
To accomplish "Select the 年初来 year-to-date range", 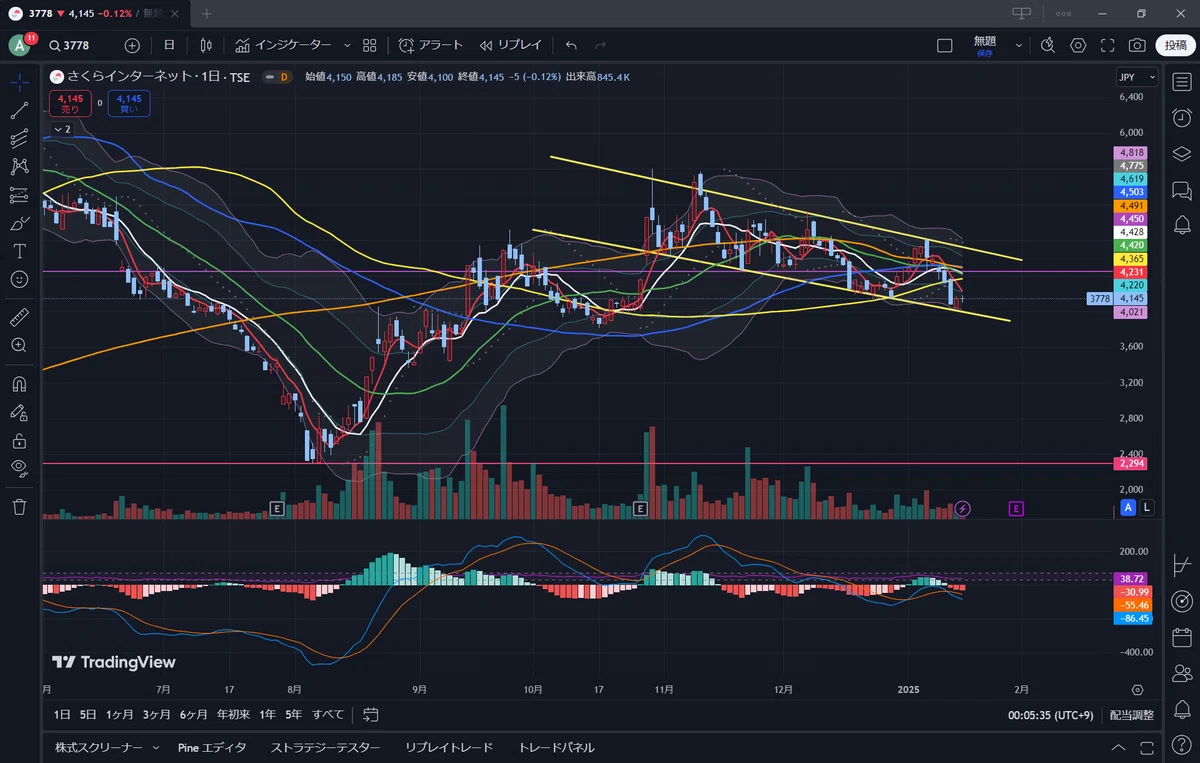I will 233,715.
